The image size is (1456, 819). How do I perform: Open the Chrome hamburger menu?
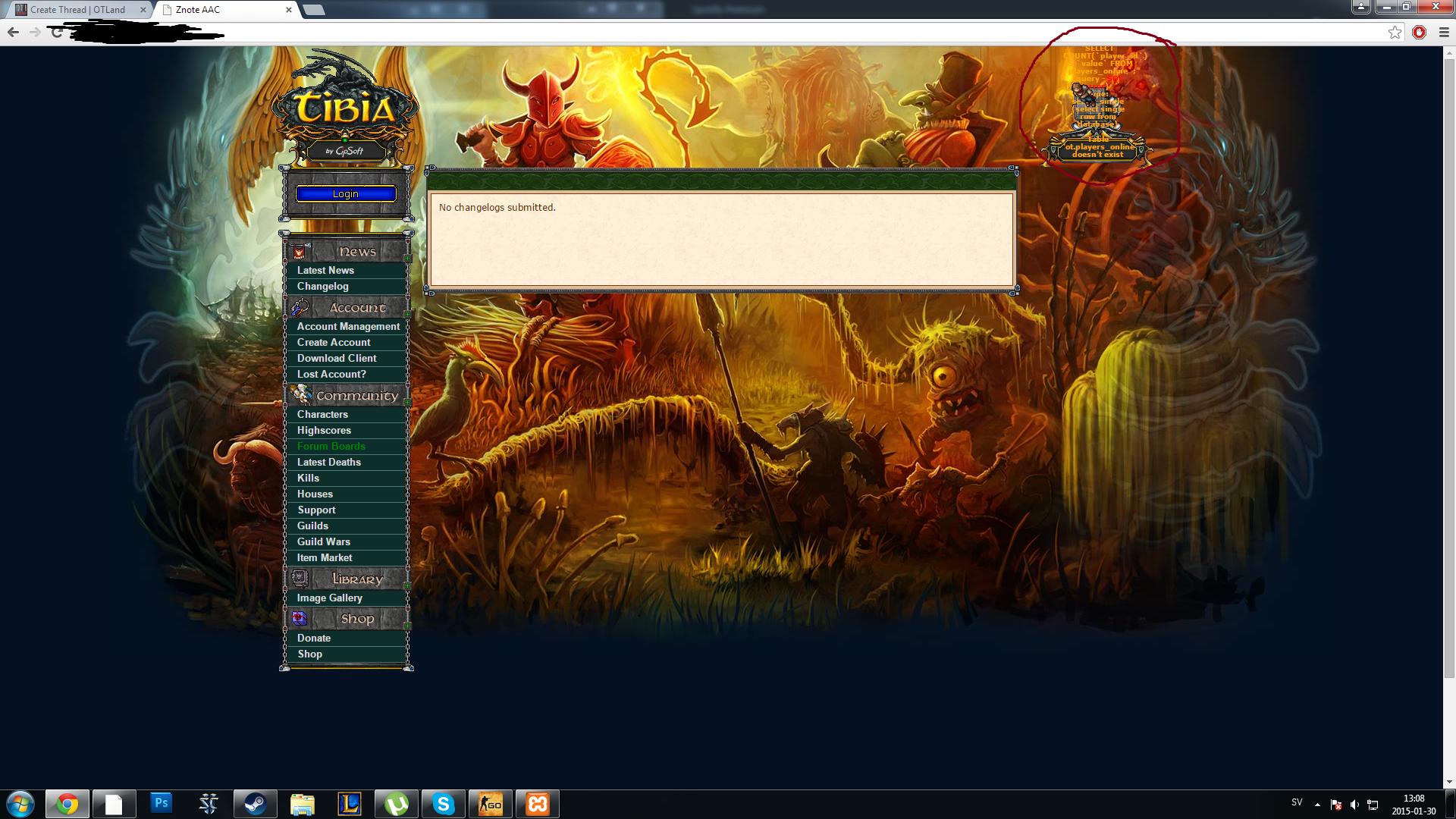click(x=1443, y=32)
